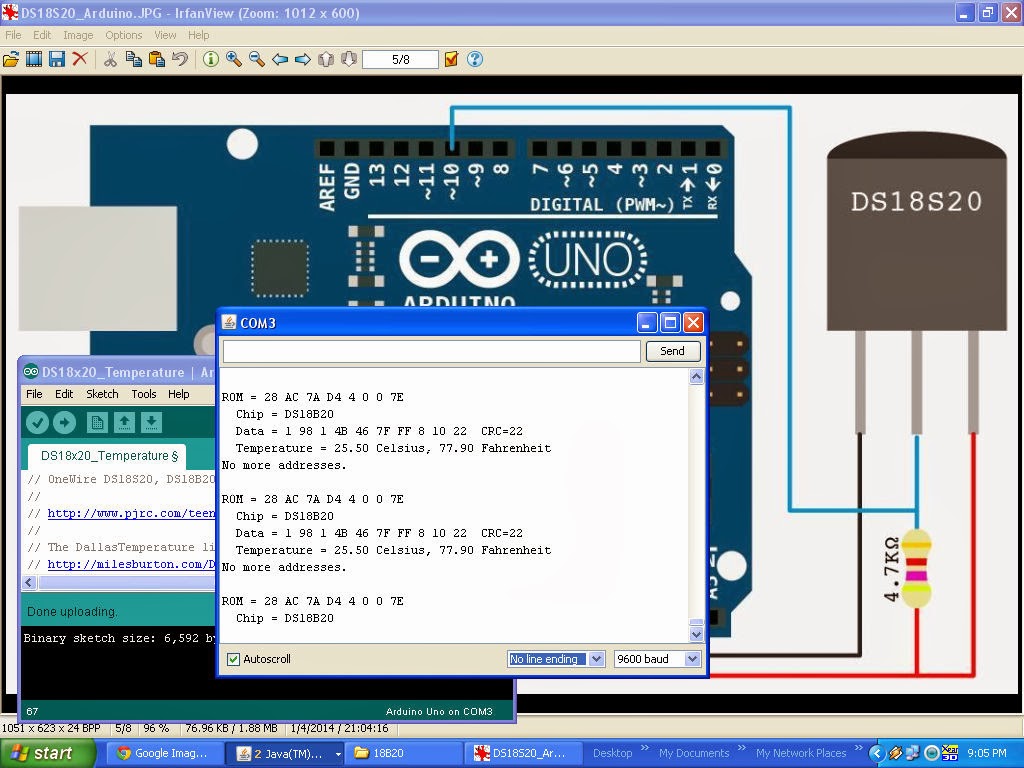1024x768 pixels.
Task: Click the Undo arrow icon in IrfanView
Action: [x=178, y=59]
